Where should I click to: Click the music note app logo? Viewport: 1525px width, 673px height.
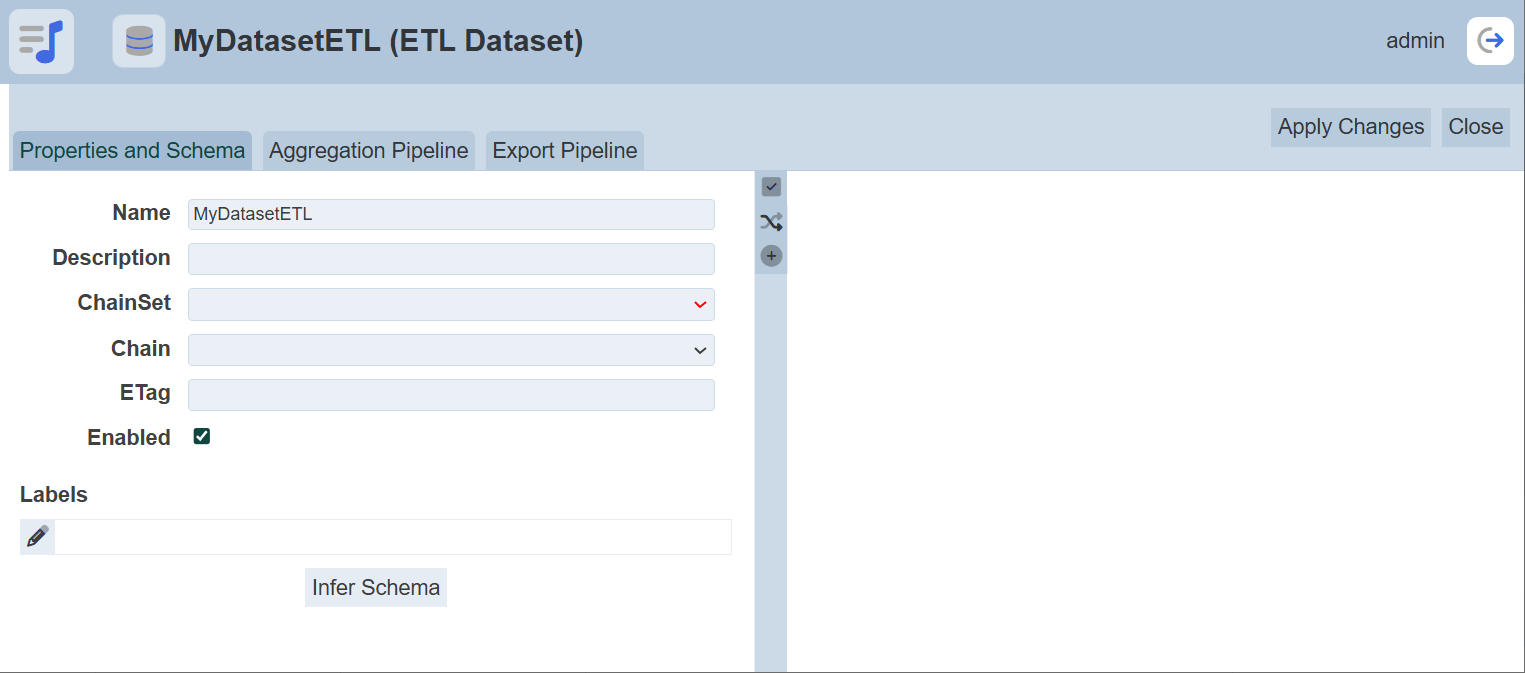[x=40, y=40]
